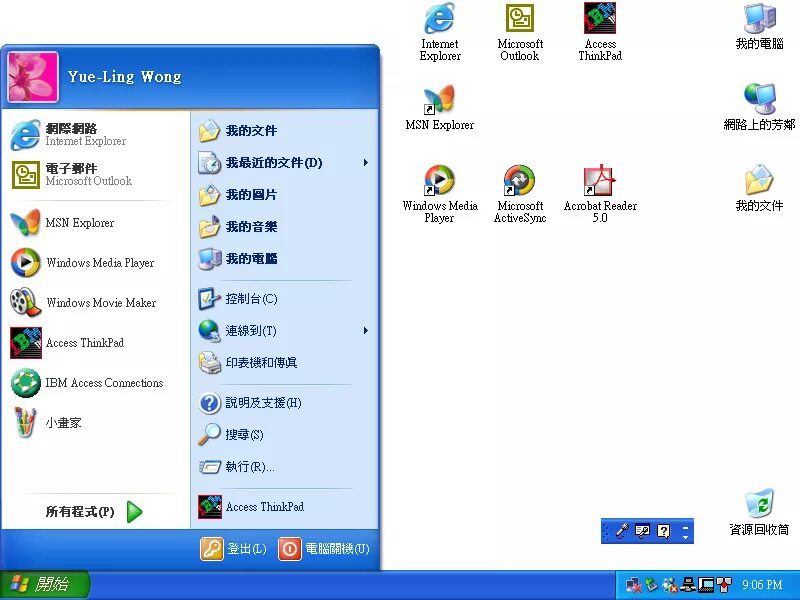Open 說明及支援(H) help and support
Viewport: 800px width, 600px height.
click(284, 403)
